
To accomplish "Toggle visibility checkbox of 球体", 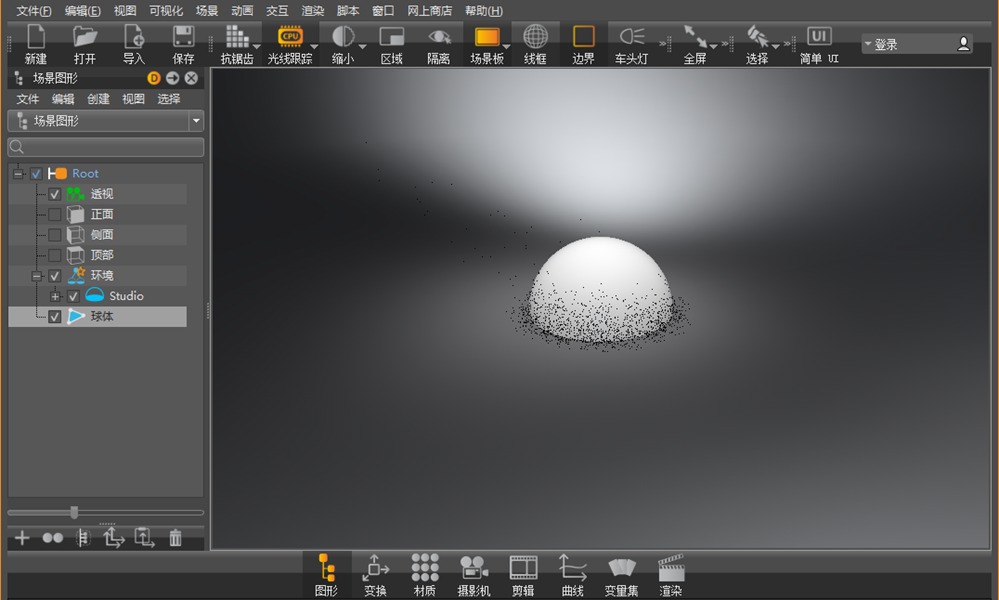I will click(55, 317).
